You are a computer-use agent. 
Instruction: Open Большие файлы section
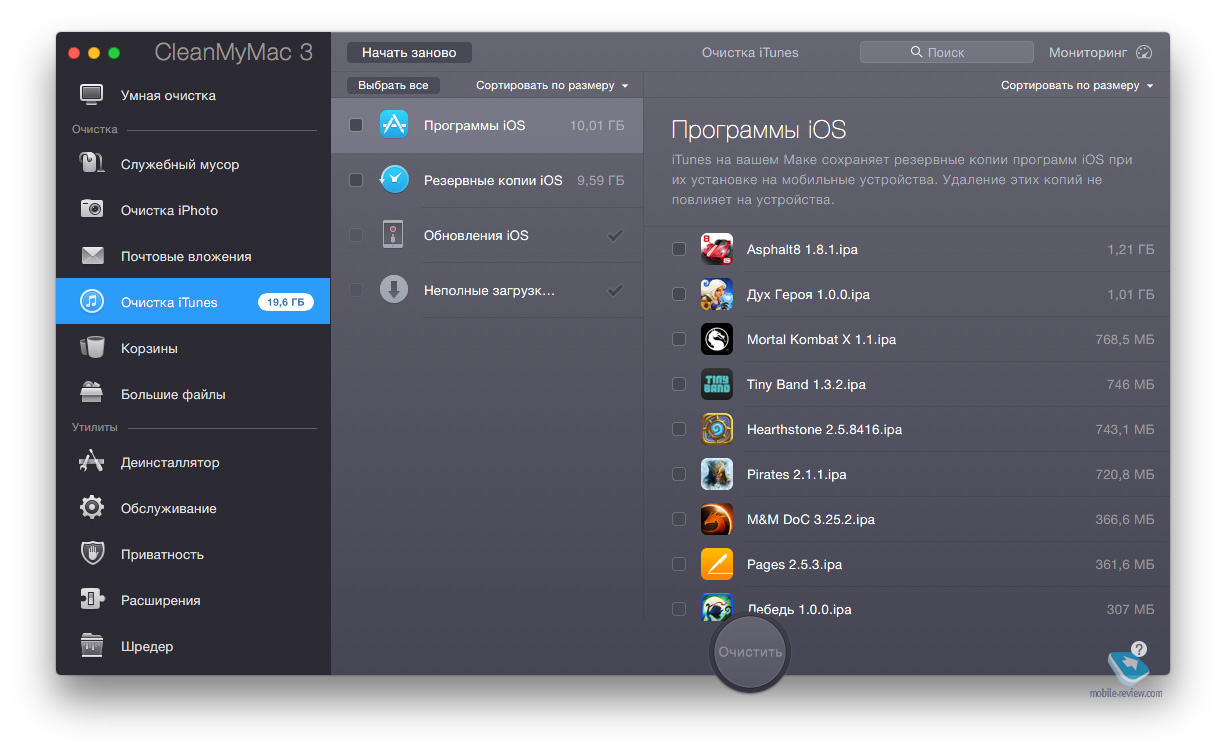click(193, 394)
